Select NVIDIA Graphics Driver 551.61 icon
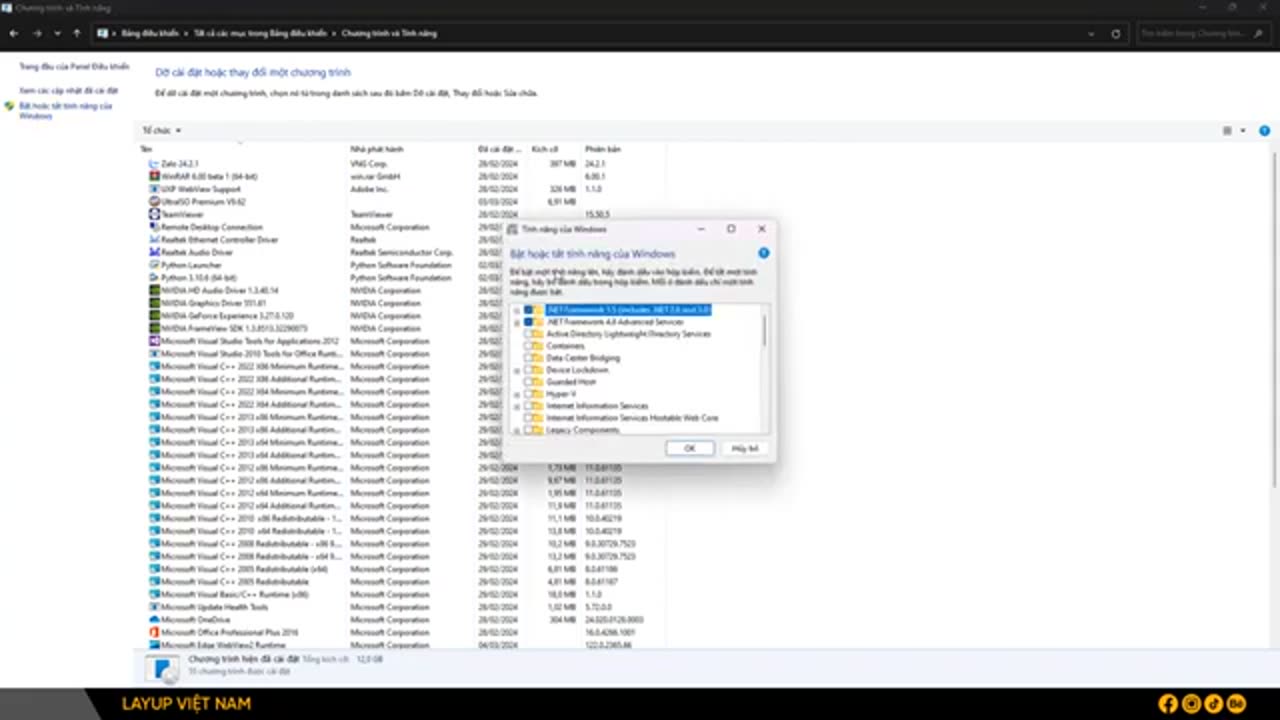The width and height of the screenshot is (1280, 720). point(154,303)
